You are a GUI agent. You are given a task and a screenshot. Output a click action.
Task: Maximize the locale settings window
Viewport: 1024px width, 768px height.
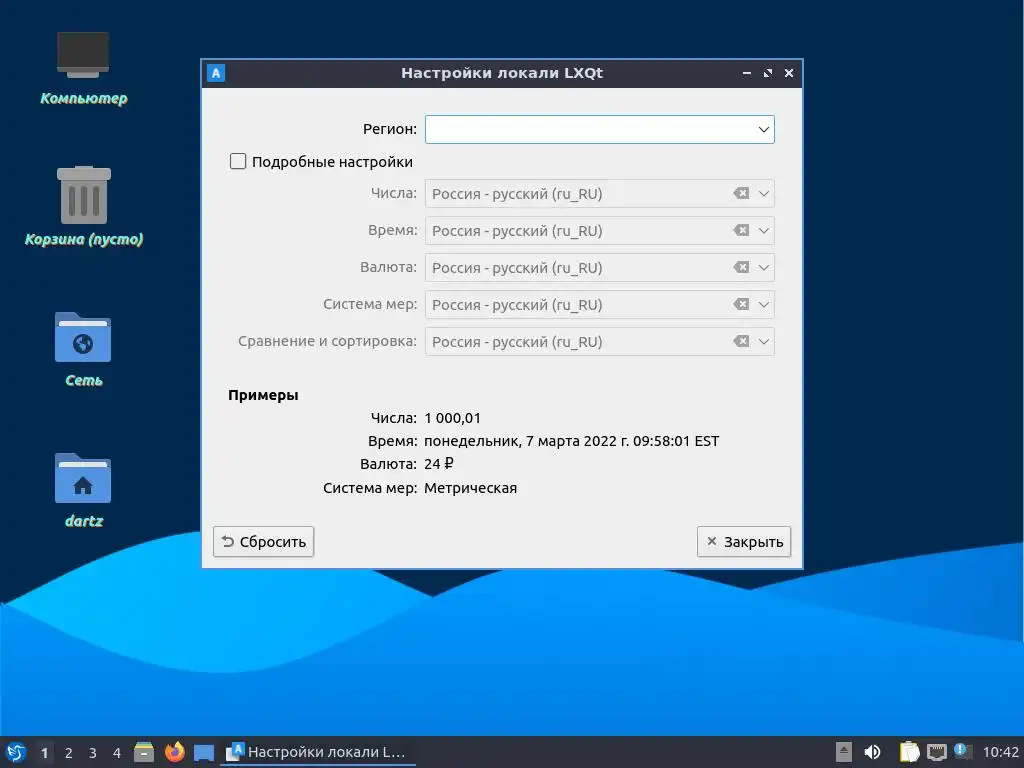[768, 73]
